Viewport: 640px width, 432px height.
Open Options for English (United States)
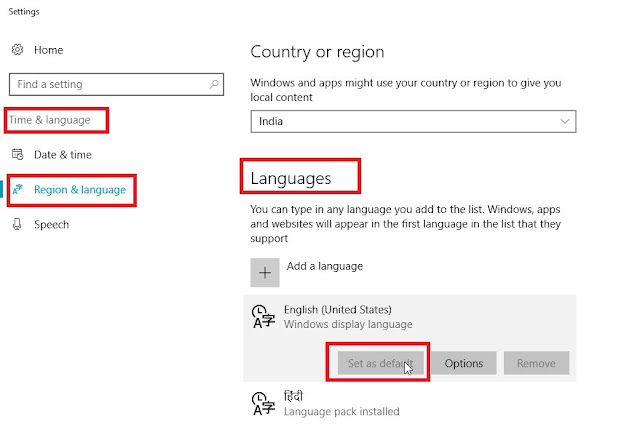[x=464, y=363]
